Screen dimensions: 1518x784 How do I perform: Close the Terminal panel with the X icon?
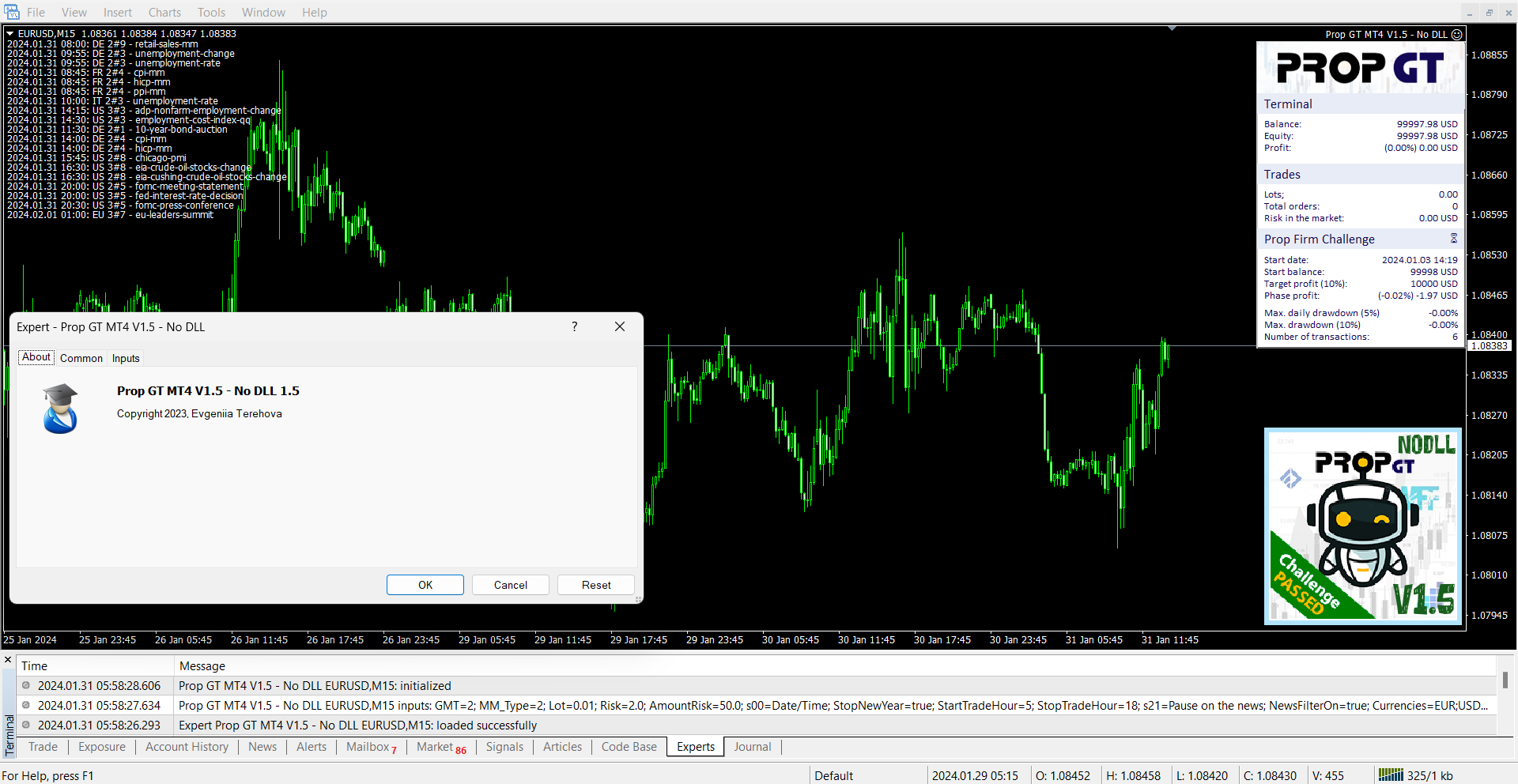tap(8, 660)
